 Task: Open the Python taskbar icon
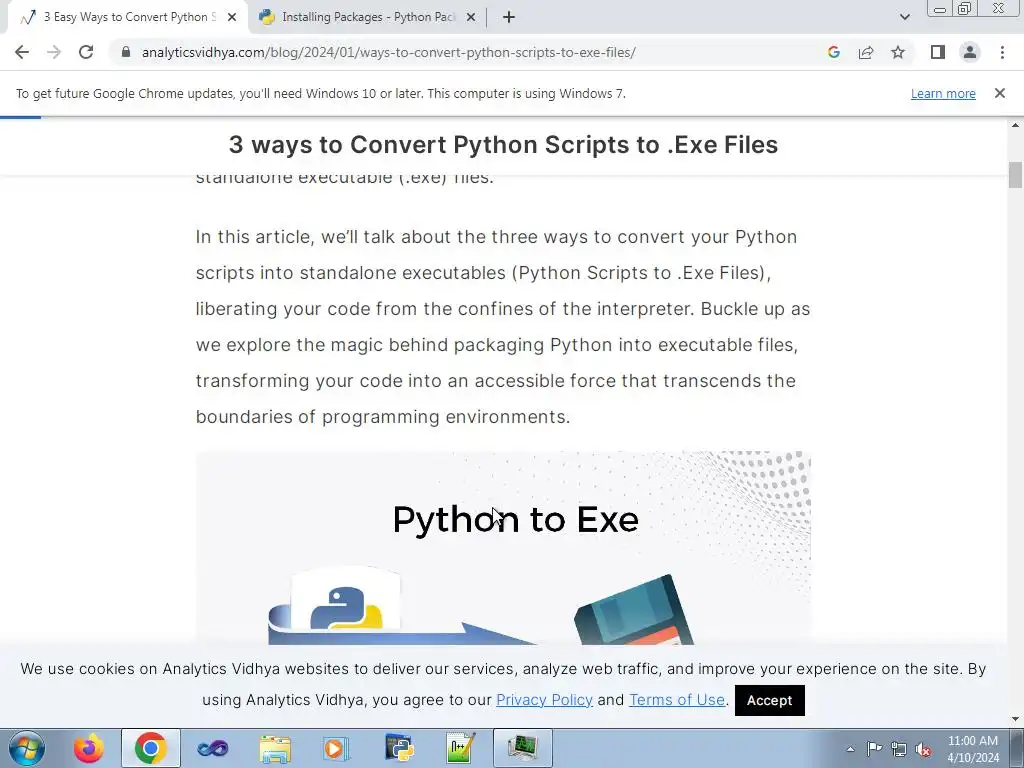398,748
